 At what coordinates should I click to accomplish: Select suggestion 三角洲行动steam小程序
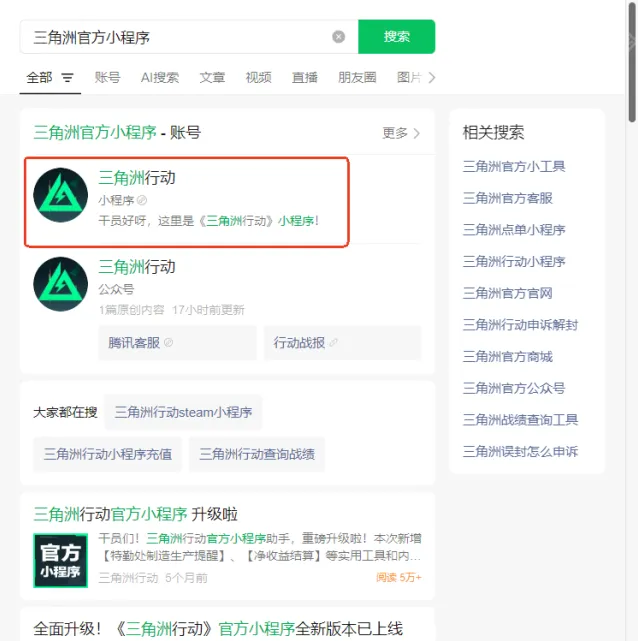click(183, 412)
